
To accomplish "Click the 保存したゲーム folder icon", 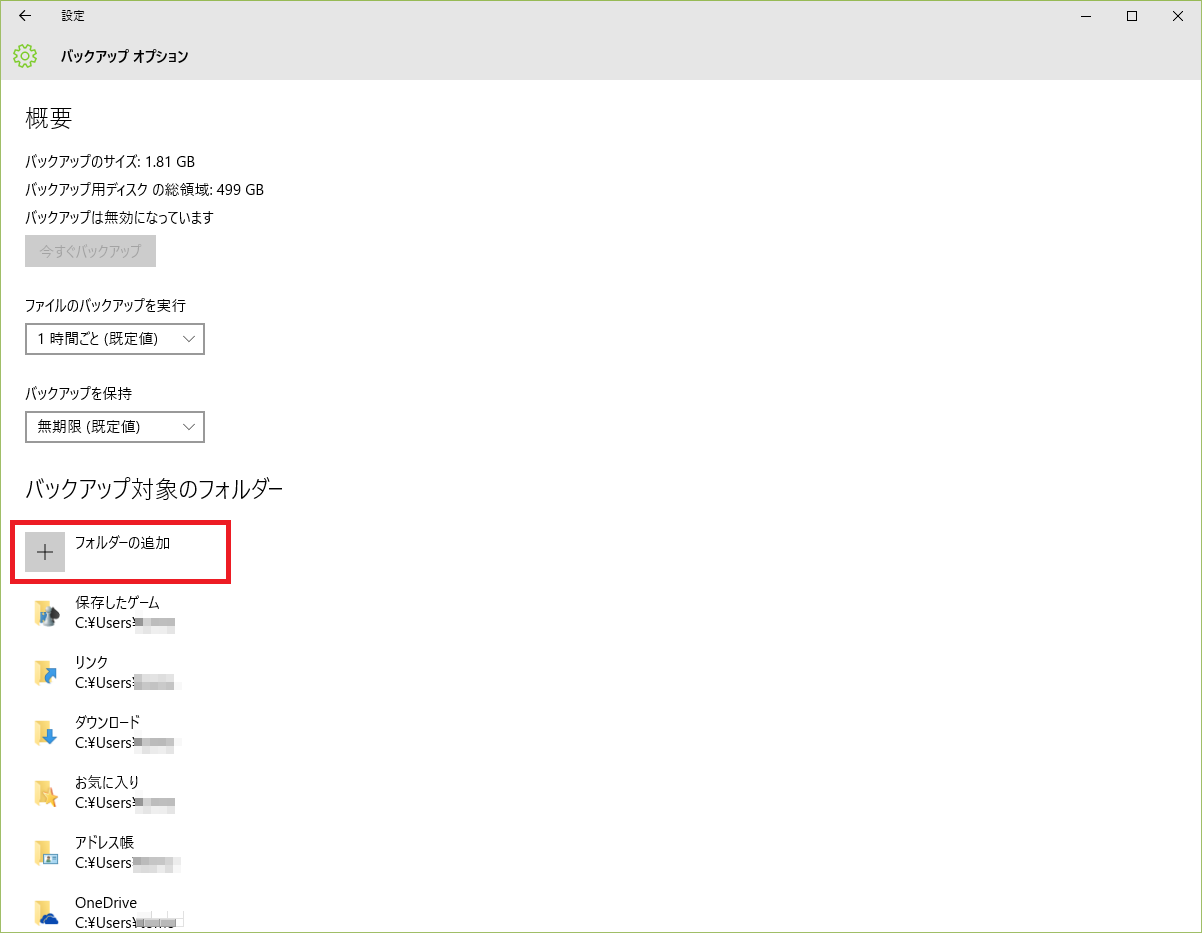I will pos(45,612).
